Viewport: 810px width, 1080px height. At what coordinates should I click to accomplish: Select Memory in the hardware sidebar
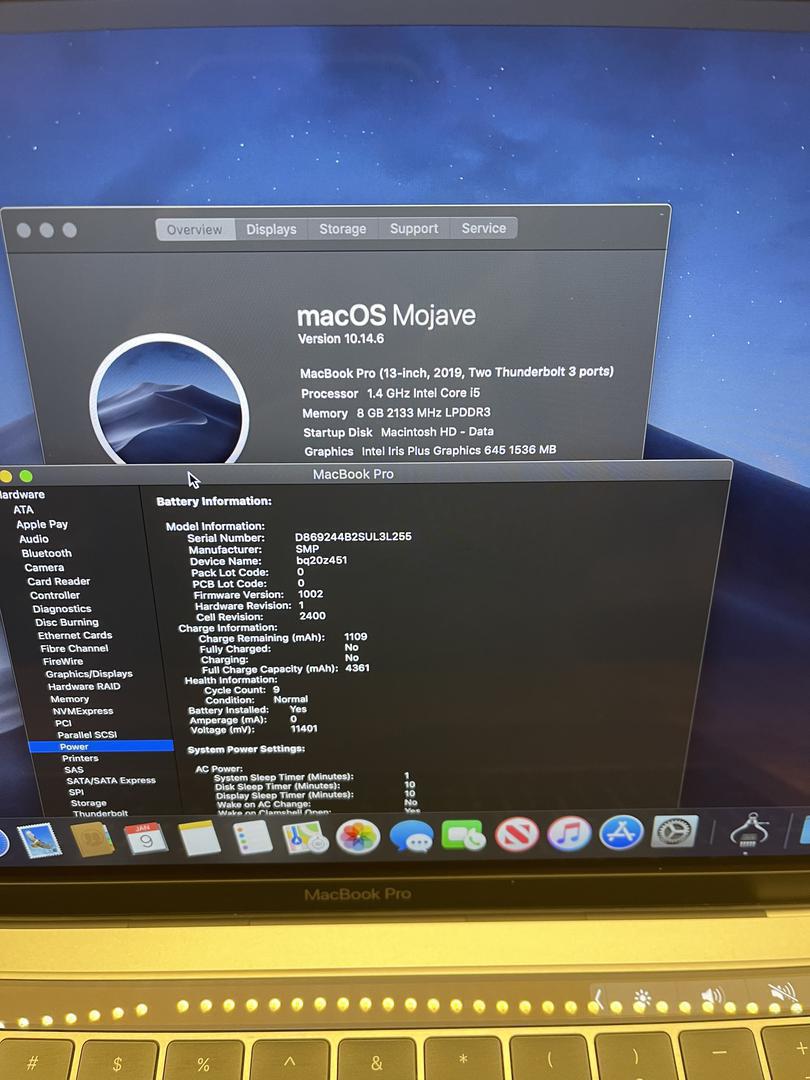point(70,699)
